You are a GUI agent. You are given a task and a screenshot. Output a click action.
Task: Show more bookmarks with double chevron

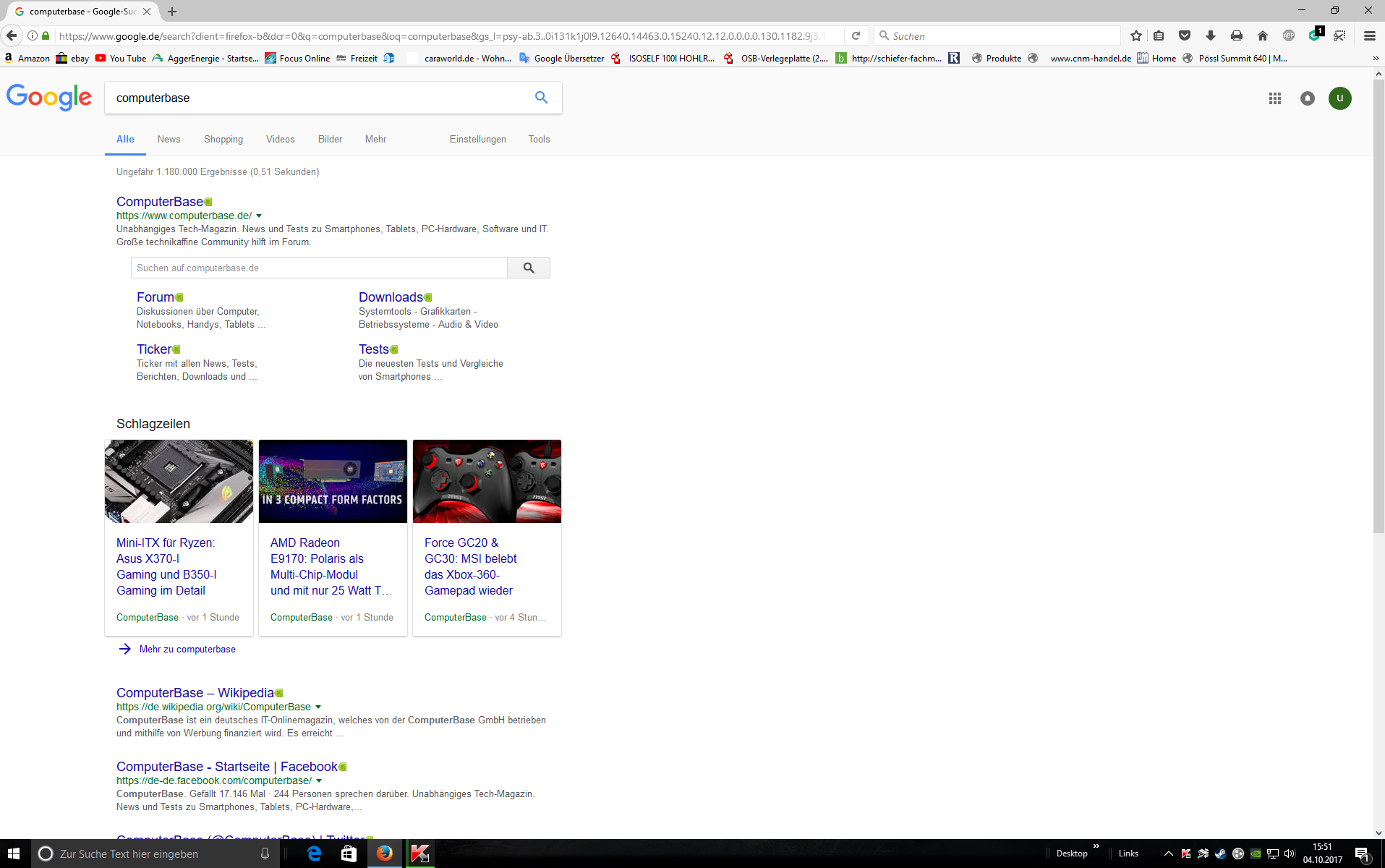coord(1376,58)
